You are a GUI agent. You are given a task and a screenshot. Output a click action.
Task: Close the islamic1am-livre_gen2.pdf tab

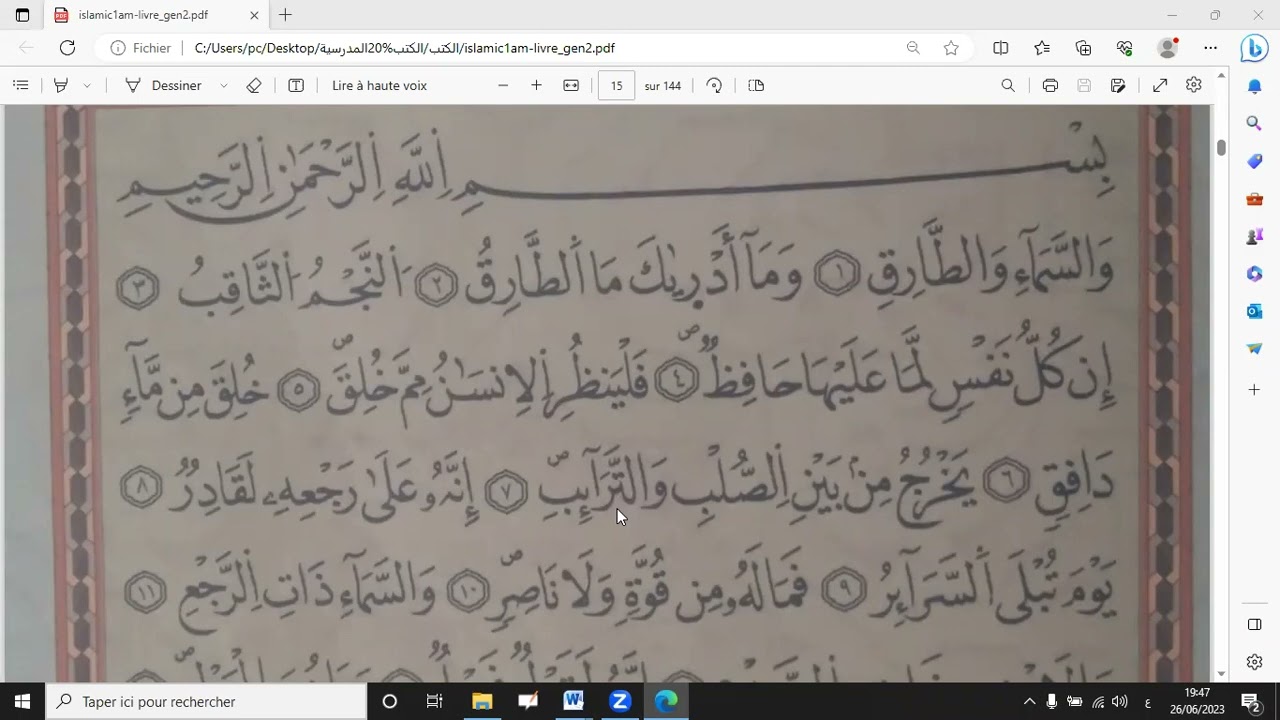pos(254,15)
